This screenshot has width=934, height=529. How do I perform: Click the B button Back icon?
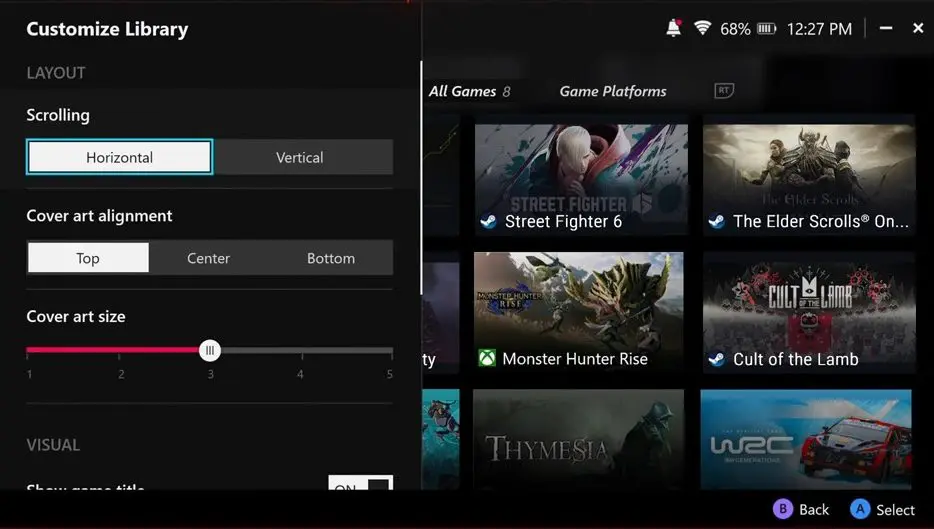(x=783, y=509)
